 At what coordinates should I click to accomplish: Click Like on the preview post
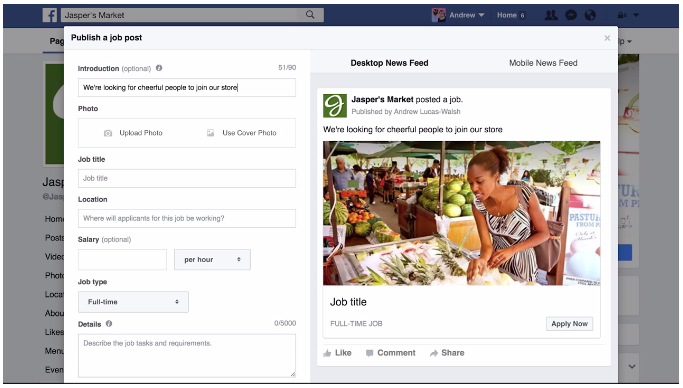[338, 353]
